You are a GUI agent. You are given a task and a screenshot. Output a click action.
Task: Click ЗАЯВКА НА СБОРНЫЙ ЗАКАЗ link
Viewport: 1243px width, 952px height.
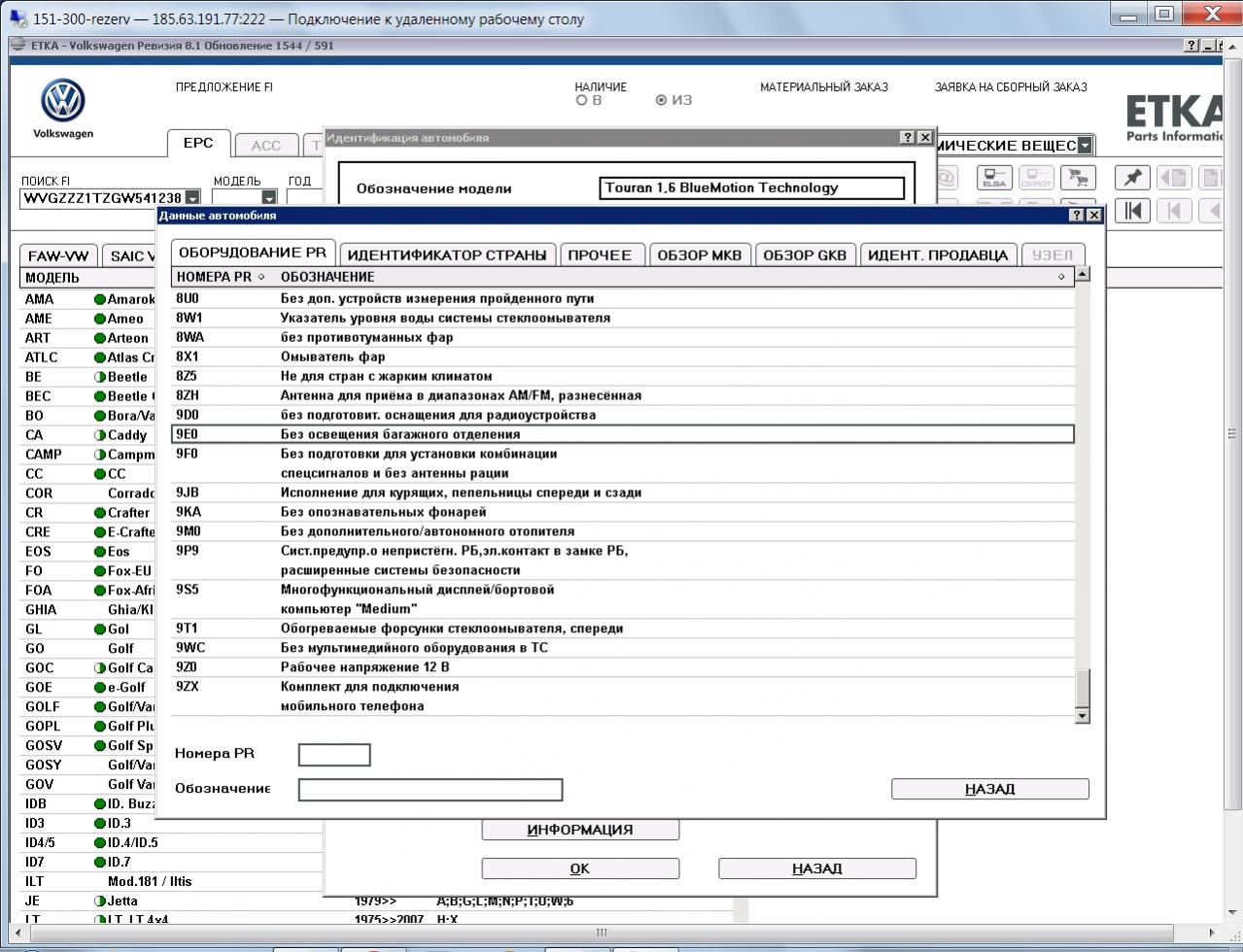coord(1011,87)
